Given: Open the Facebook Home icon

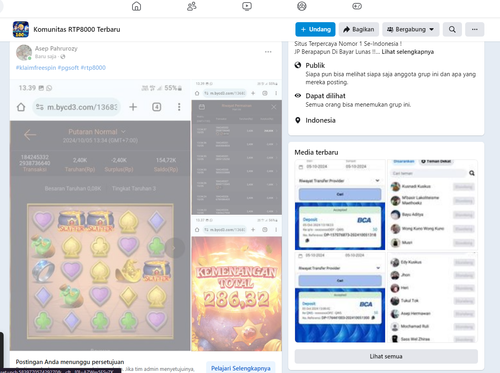Looking at the screenshot, I should pyautogui.click(x=136, y=6).
